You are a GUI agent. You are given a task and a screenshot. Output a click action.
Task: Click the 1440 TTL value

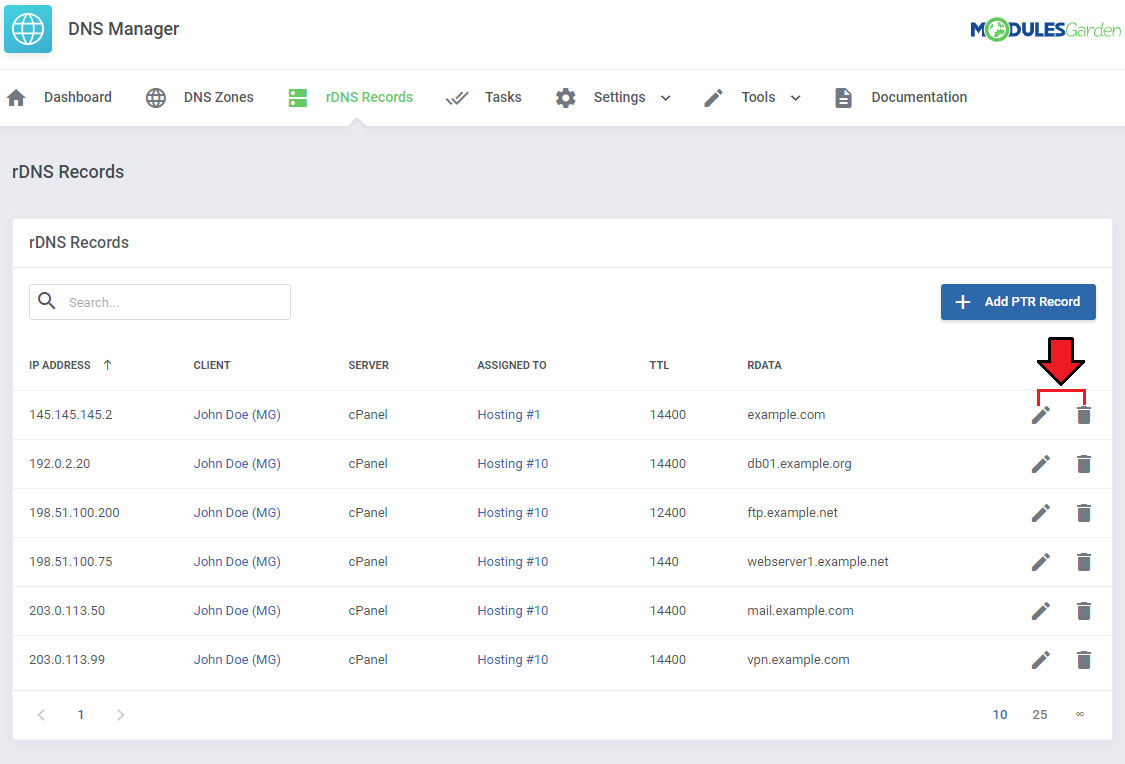pyautogui.click(x=664, y=562)
